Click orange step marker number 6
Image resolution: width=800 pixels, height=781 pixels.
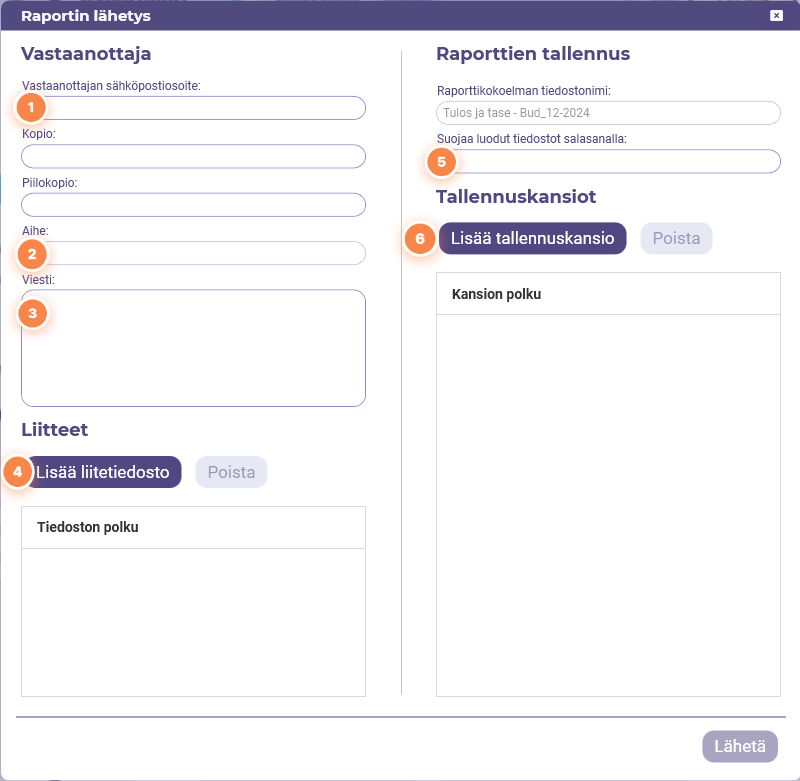pos(420,238)
